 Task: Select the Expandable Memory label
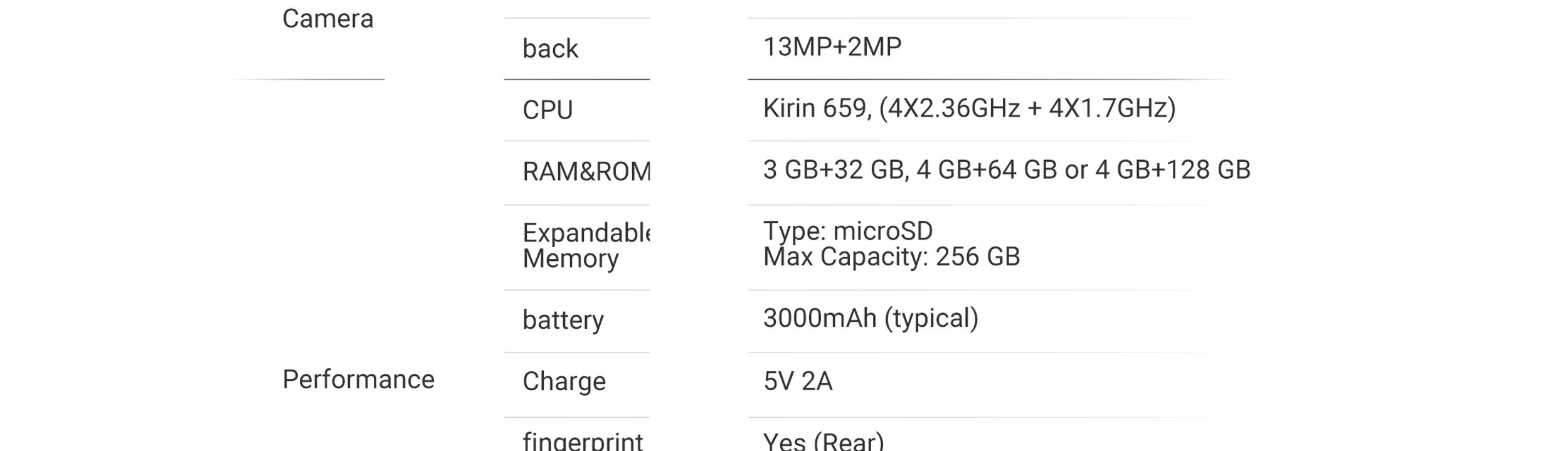[586, 245]
